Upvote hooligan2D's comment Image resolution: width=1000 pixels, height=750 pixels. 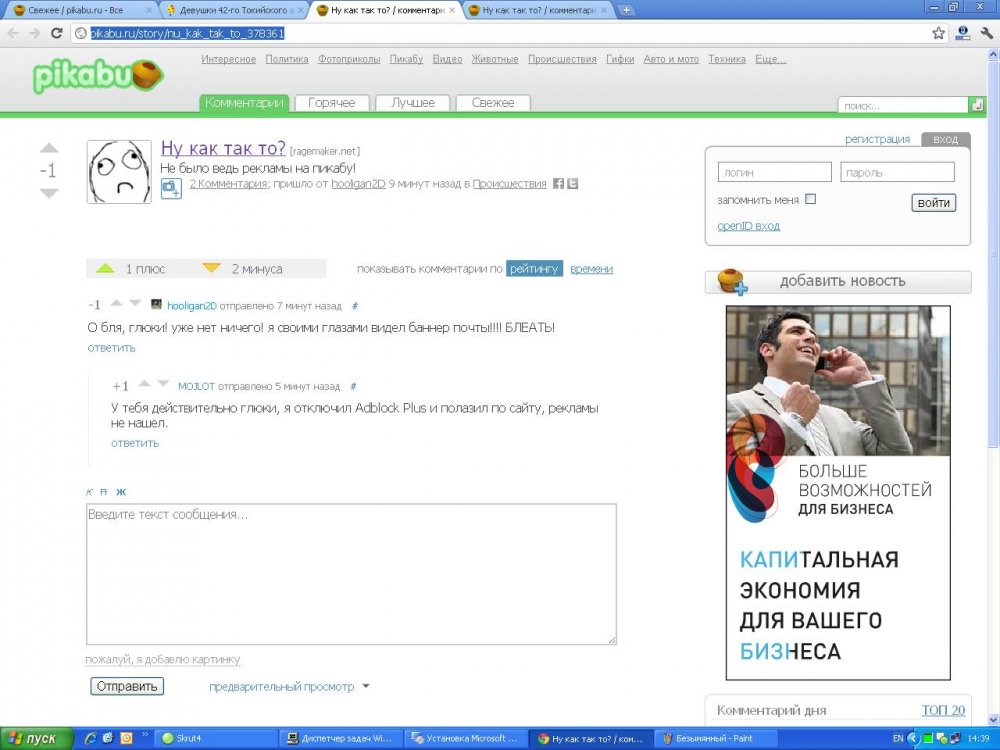point(116,303)
